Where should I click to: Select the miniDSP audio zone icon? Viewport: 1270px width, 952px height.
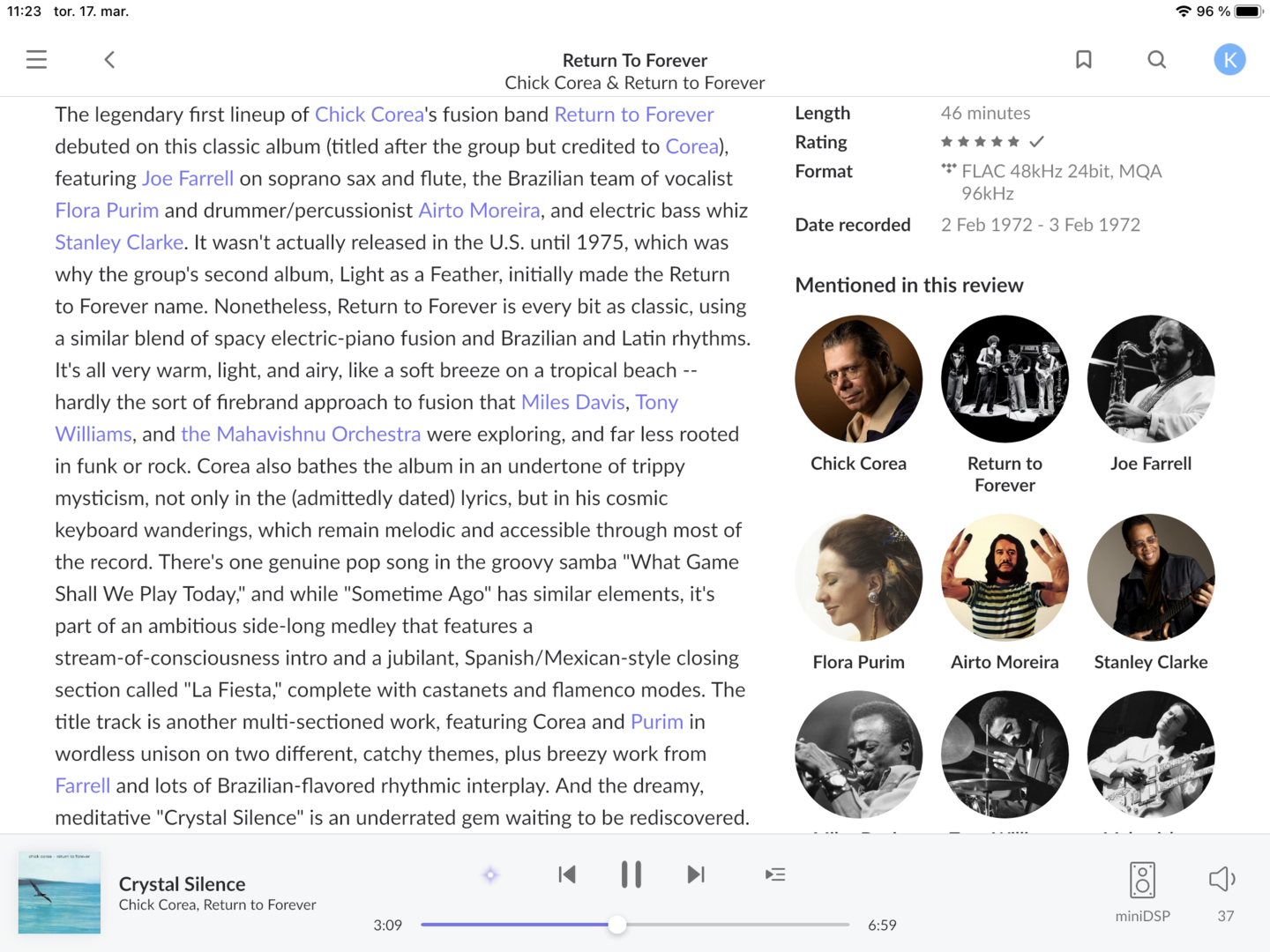click(x=1142, y=880)
